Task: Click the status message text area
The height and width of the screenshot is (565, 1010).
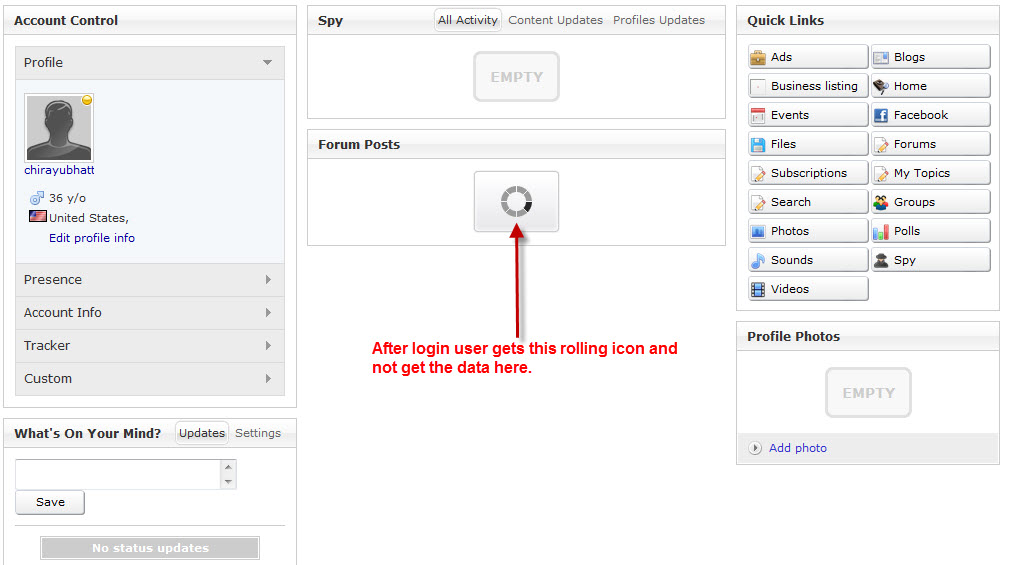Action: (x=118, y=474)
